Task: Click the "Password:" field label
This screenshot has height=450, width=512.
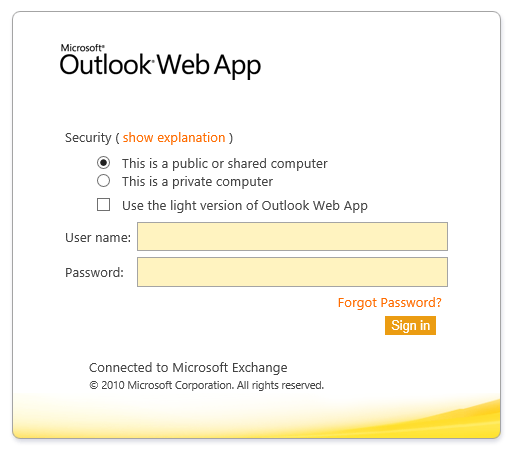Action: 94,273
